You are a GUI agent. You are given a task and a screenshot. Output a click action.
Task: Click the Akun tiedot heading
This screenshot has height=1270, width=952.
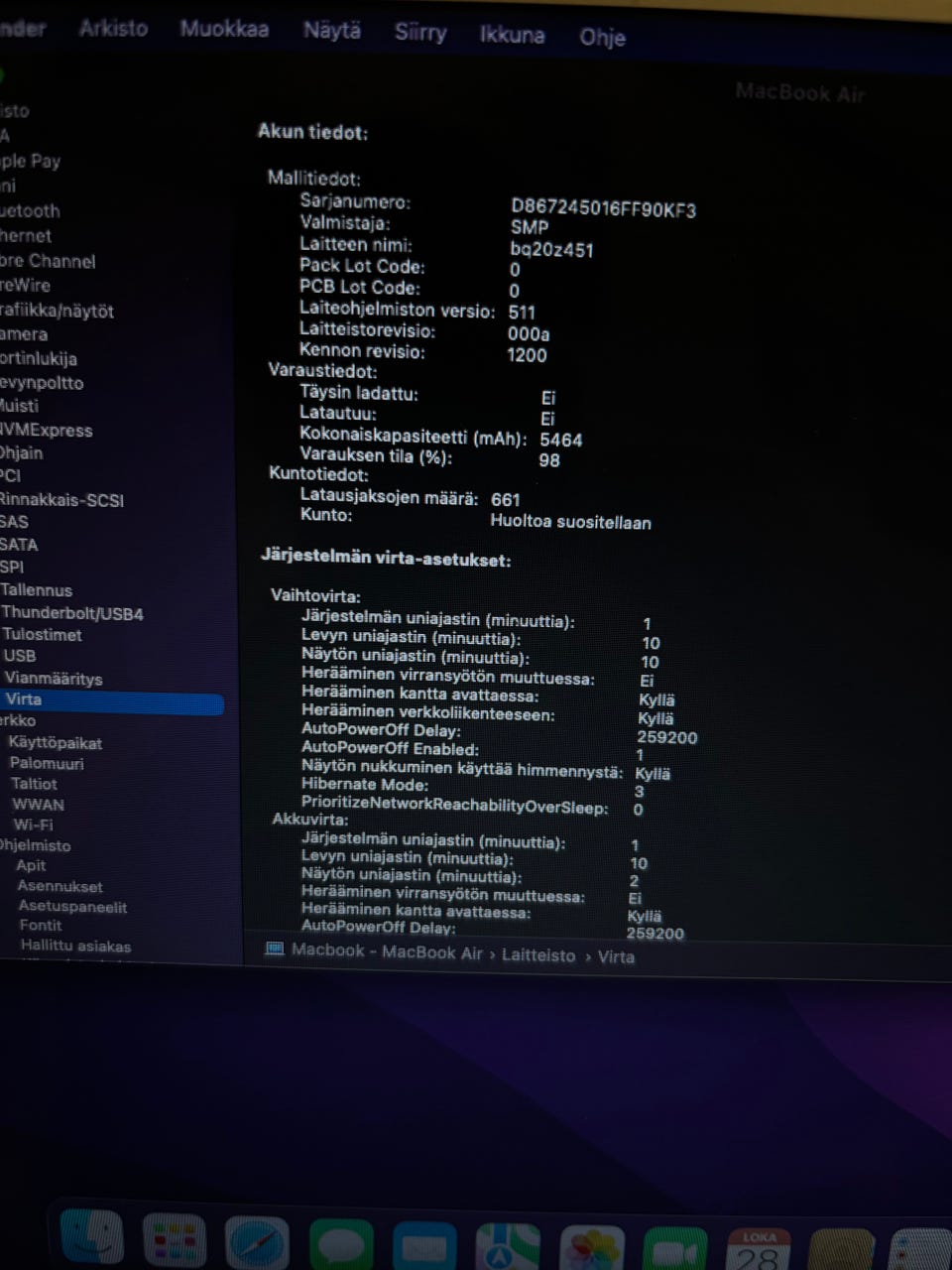[312, 131]
